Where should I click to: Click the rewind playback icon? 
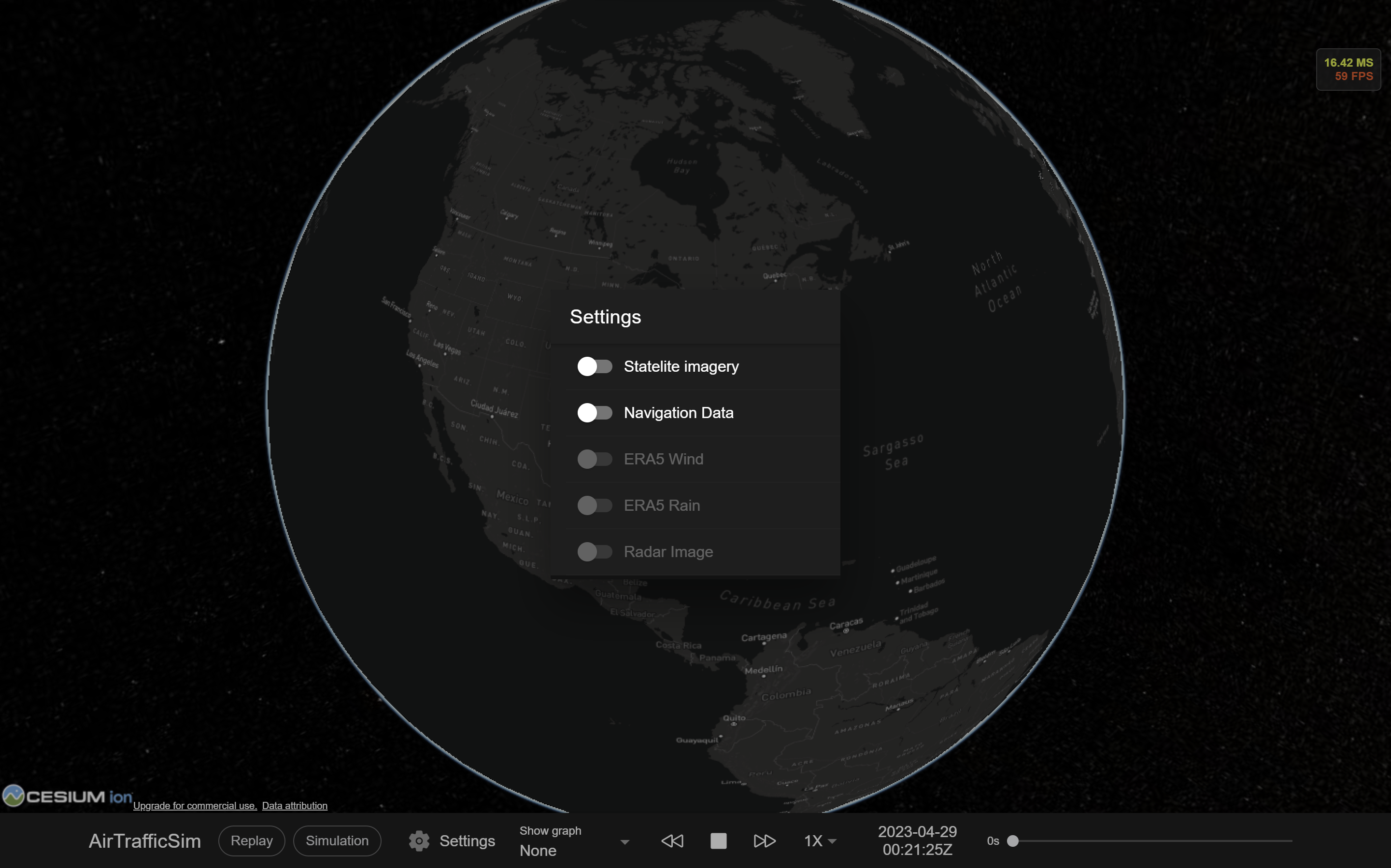tap(672, 841)
